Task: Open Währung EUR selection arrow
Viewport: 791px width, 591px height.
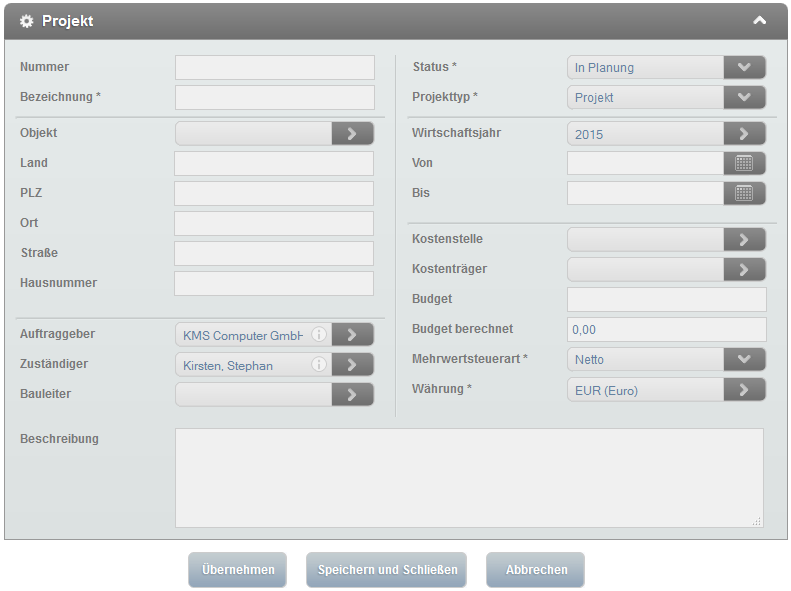Action: coord(744,389)
